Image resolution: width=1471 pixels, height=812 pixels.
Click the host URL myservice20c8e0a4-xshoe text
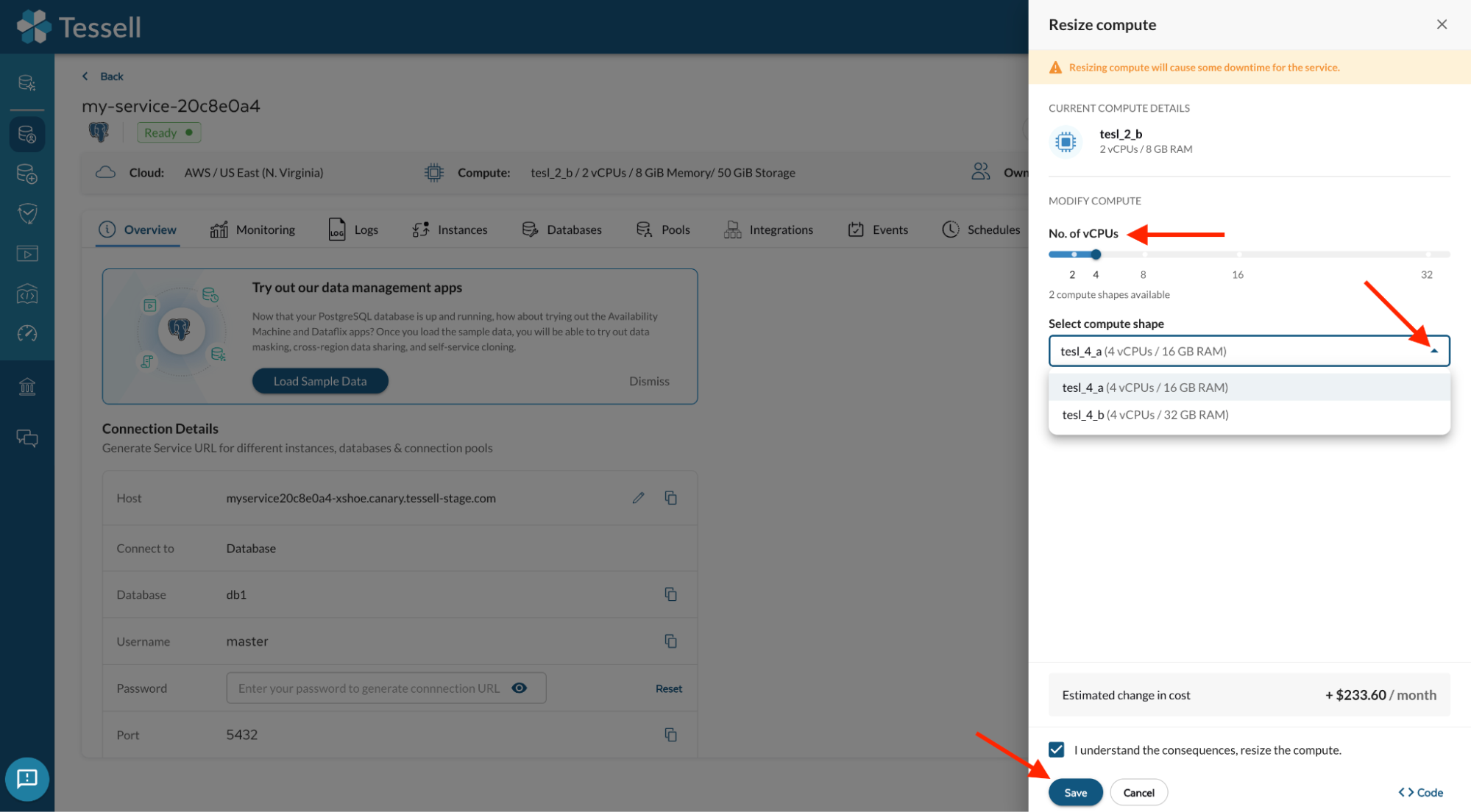coord(361,498)
